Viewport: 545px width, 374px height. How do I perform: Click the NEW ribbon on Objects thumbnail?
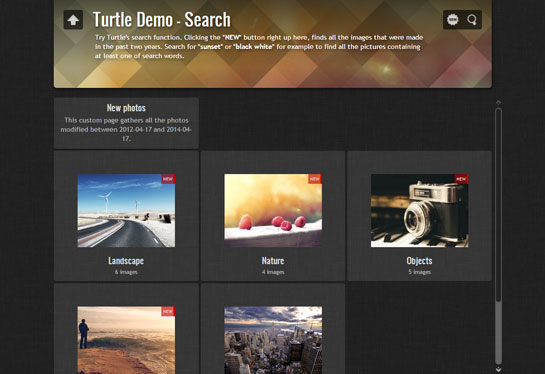tap(462, 179)
